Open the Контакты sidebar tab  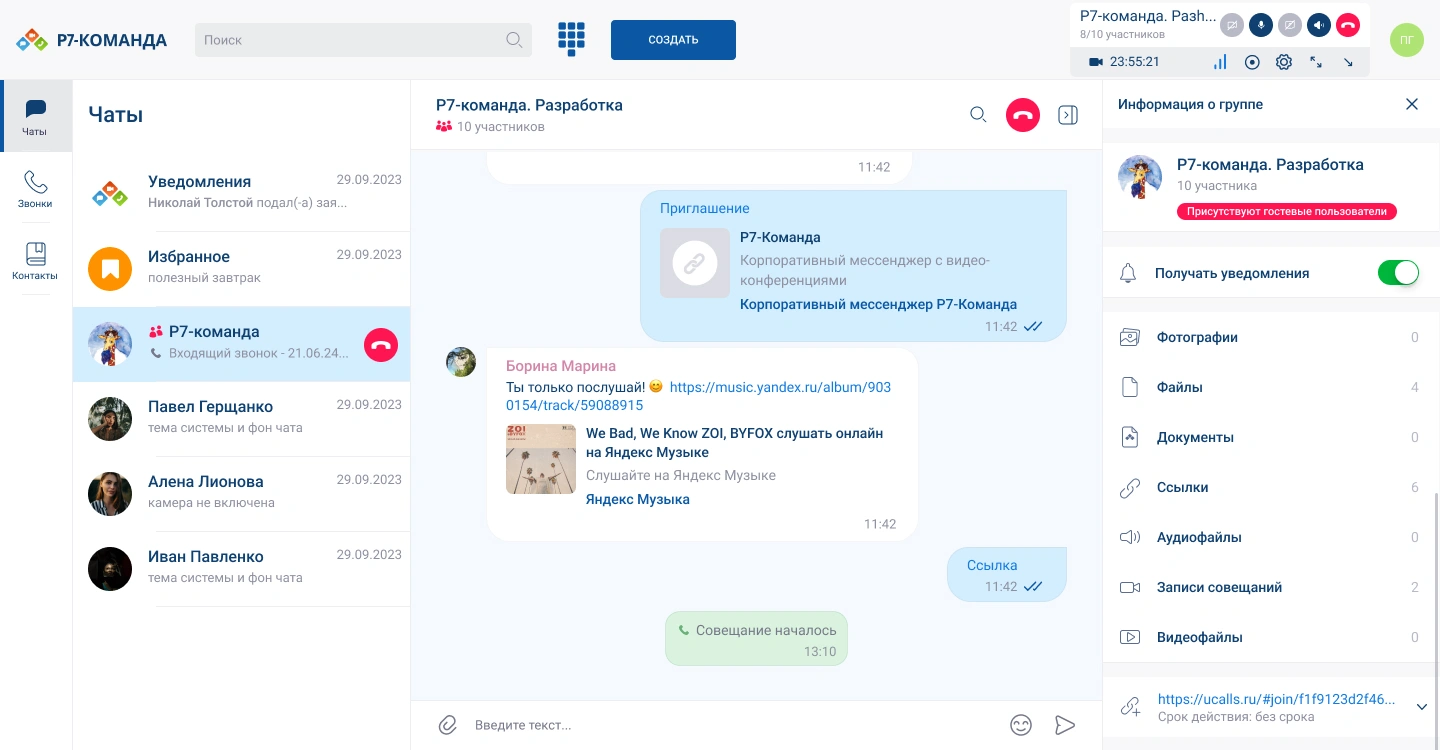[x=36, y=261]
